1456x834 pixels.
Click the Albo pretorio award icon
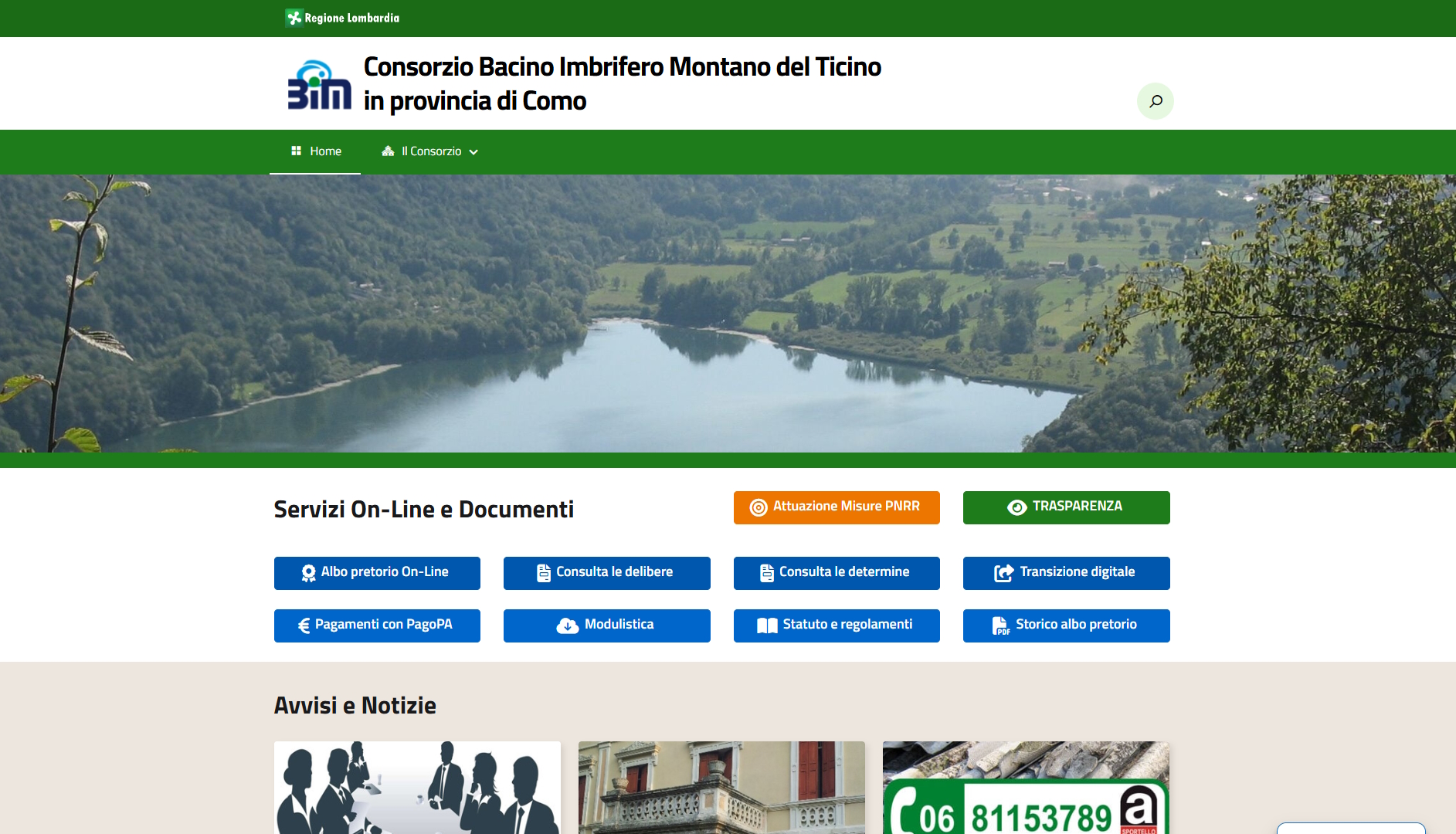pyautogui.click(x=309, y=573)
